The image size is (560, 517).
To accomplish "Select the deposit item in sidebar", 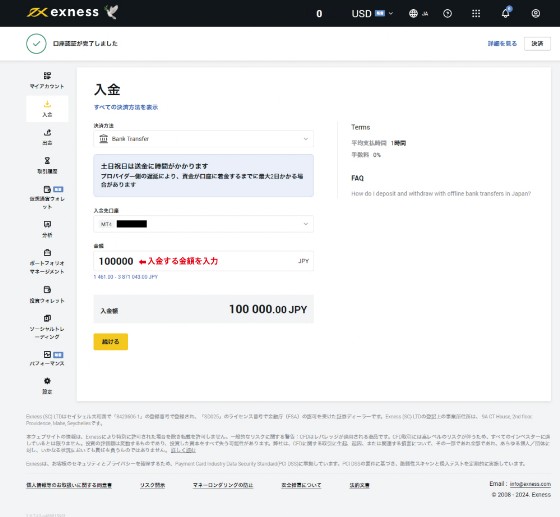I will 47,109.
